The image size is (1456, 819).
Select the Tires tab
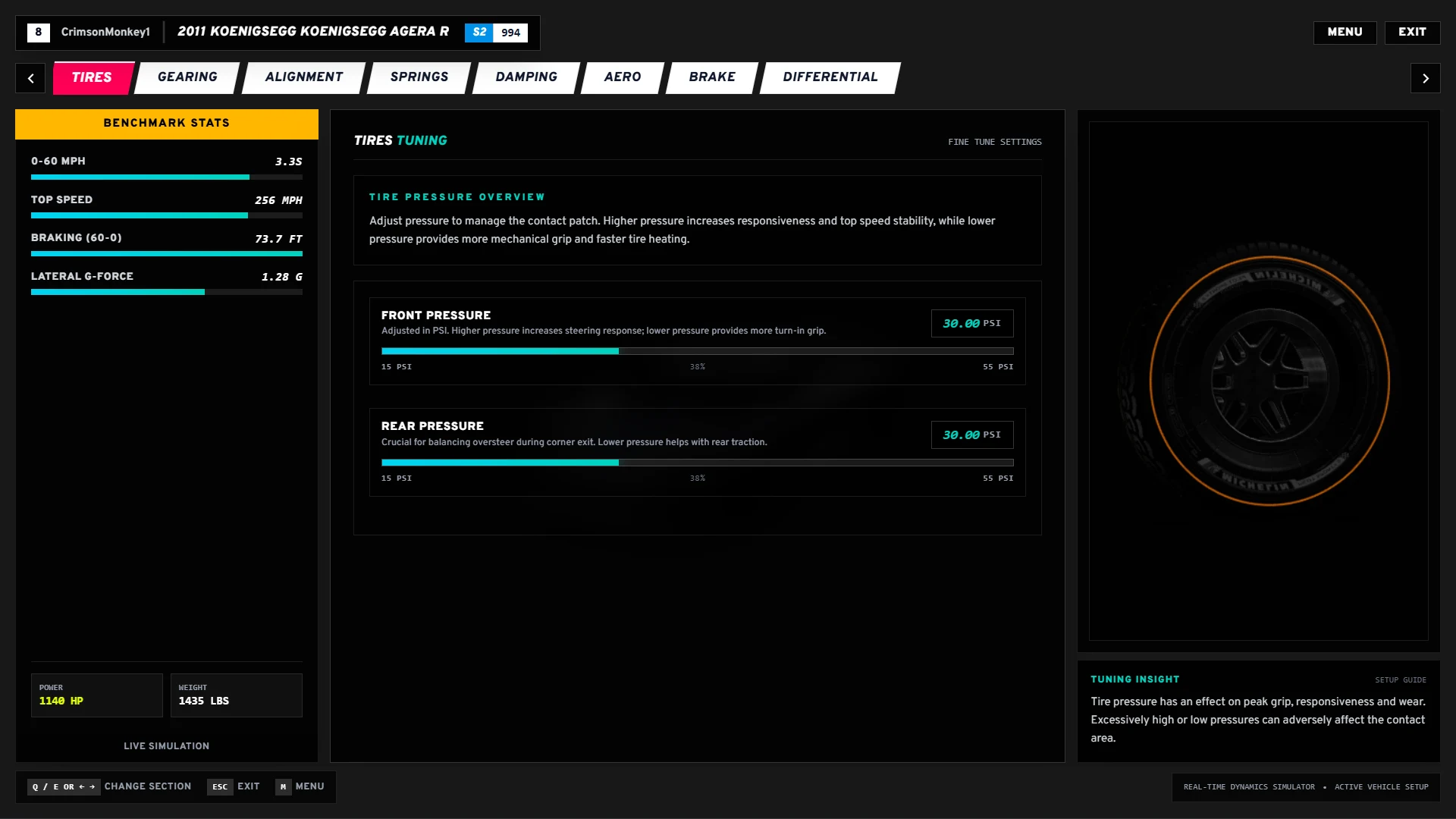[93, 77]
